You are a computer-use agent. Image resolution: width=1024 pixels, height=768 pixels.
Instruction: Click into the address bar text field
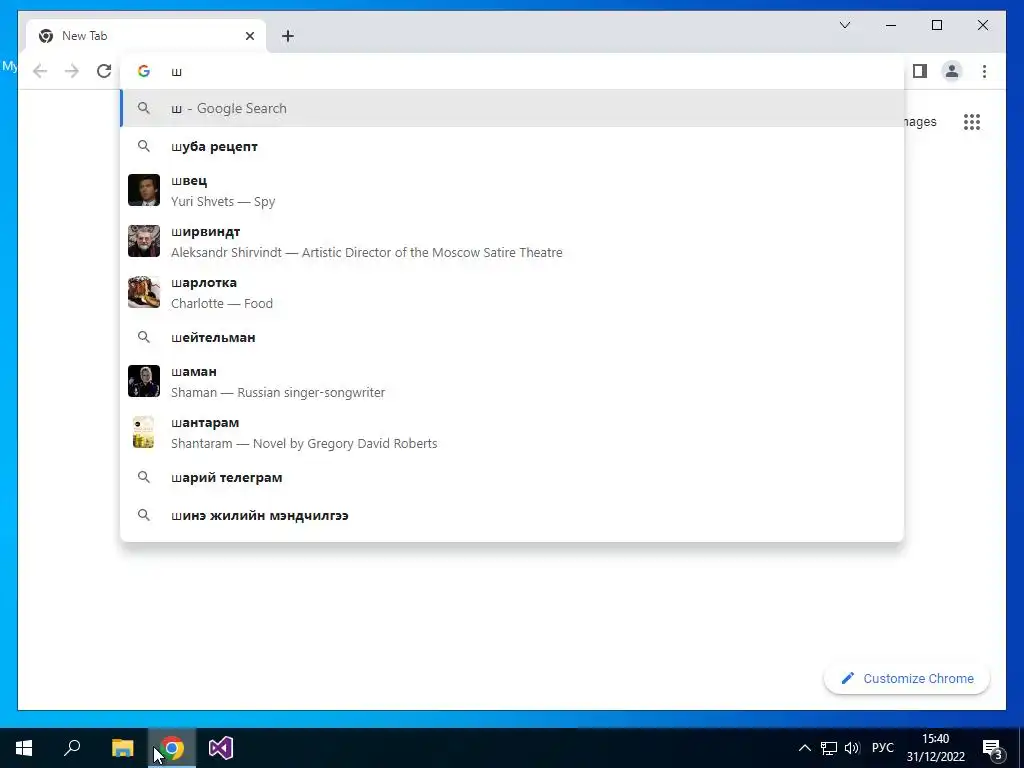click(512, 71)
